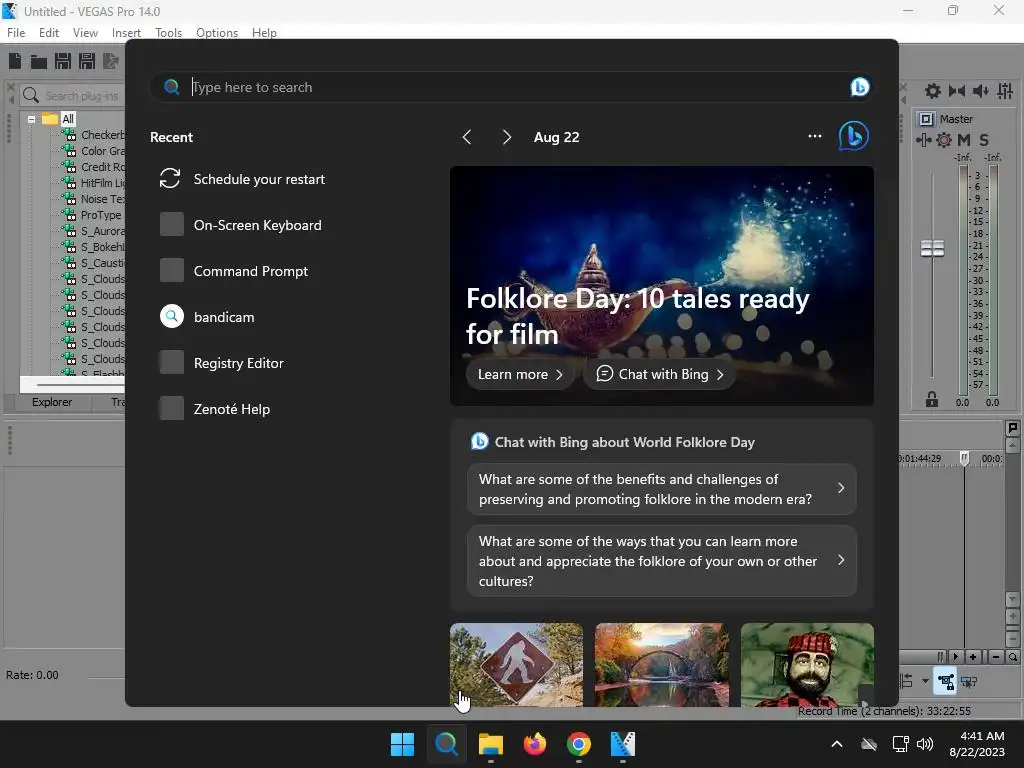Open benefits and challenges of folklore question
This screenshot has width=1024, height=768.
(662, 489)
